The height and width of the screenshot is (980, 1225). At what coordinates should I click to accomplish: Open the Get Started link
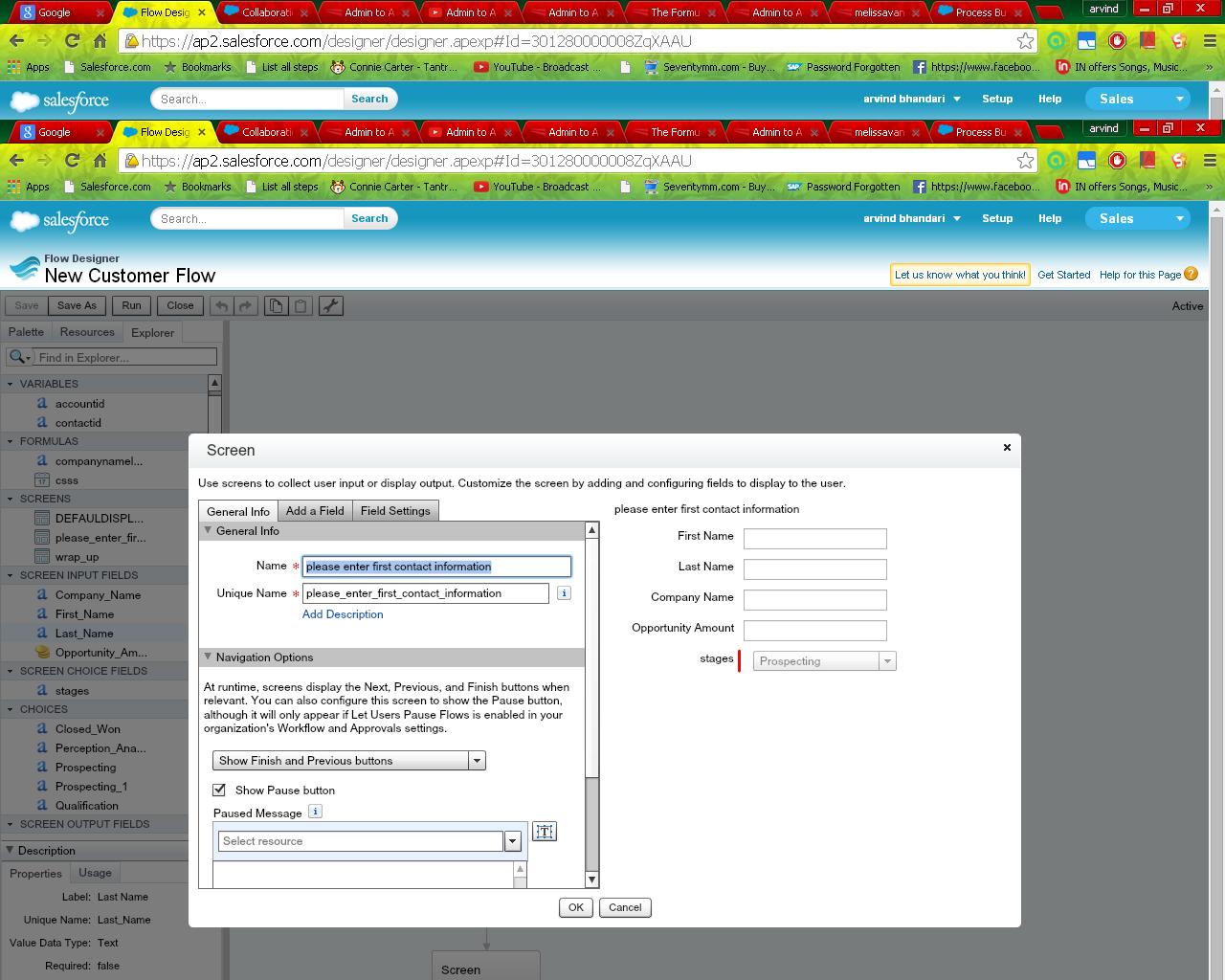(1063, 275)
